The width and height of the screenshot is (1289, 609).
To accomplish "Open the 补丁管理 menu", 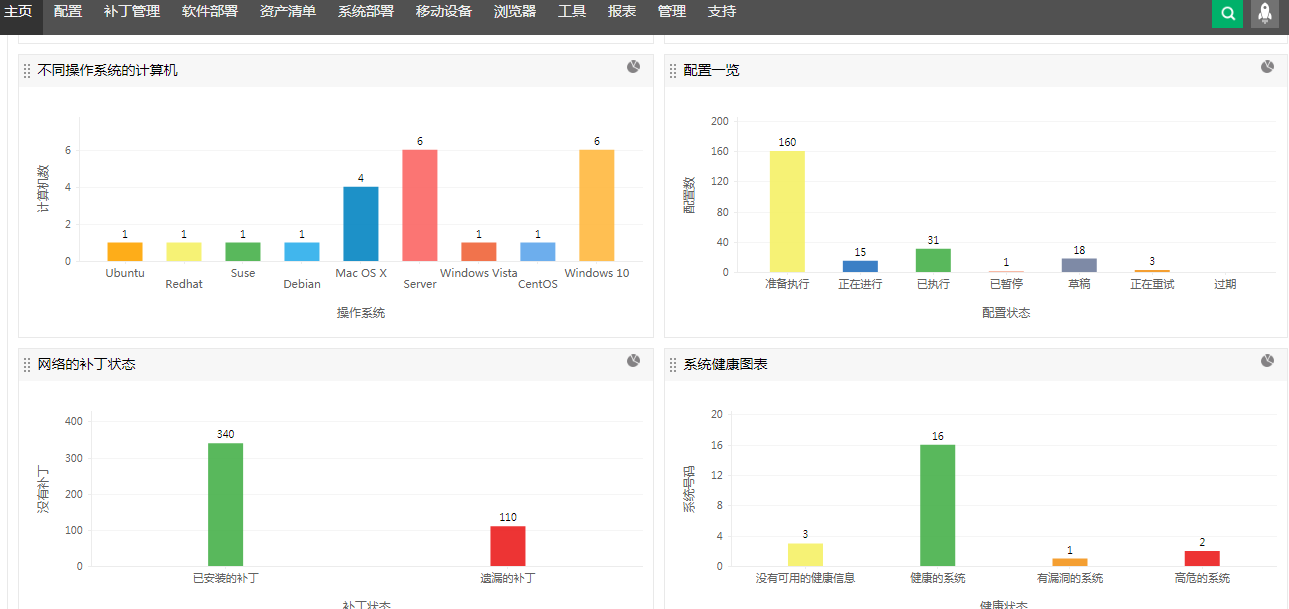I will pyautogui.click(x=132, y=12).
